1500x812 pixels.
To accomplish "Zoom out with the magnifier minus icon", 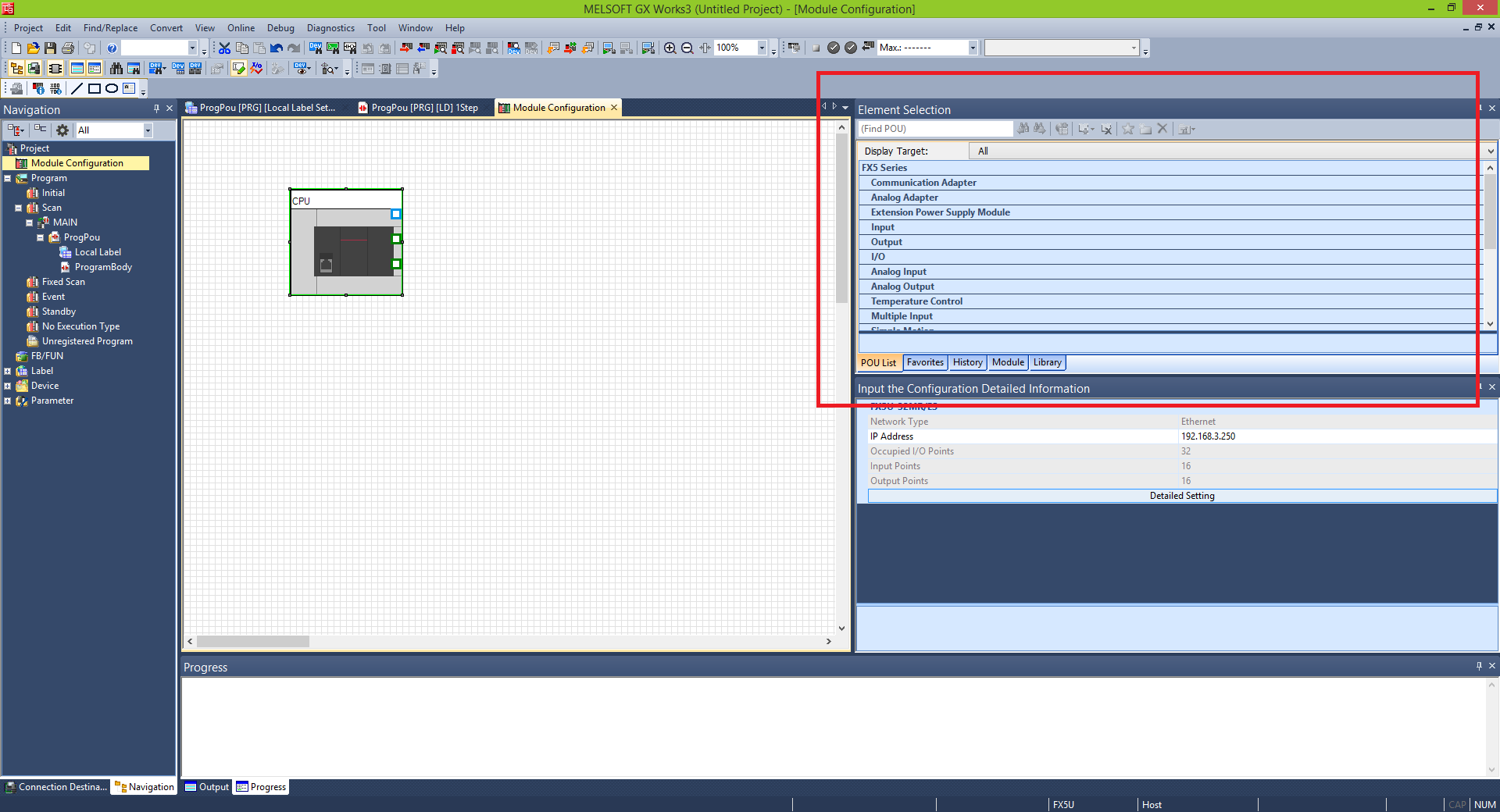I will [x=687, y=48].
